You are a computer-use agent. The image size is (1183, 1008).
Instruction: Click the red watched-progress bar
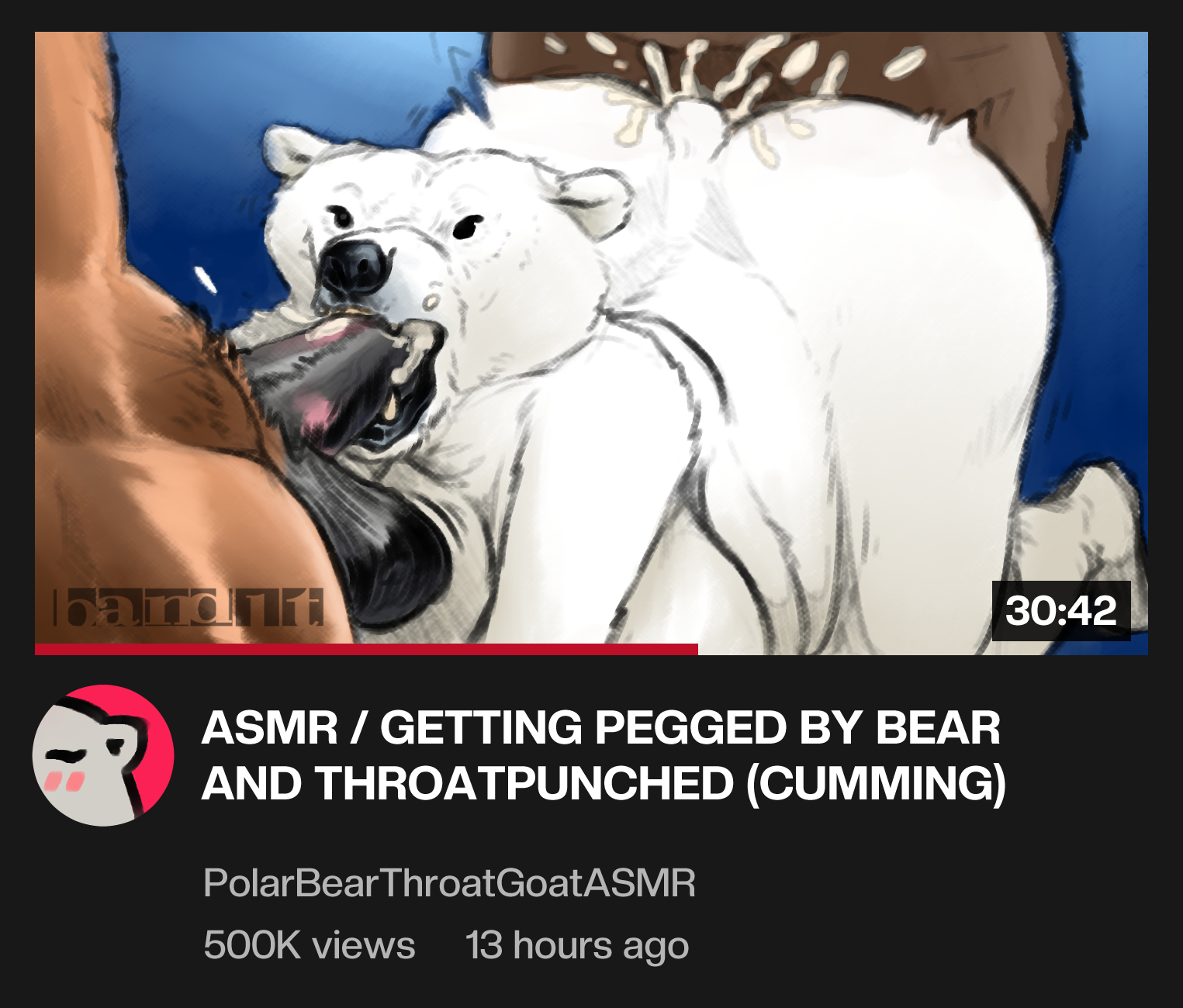[x=366, y=650]
